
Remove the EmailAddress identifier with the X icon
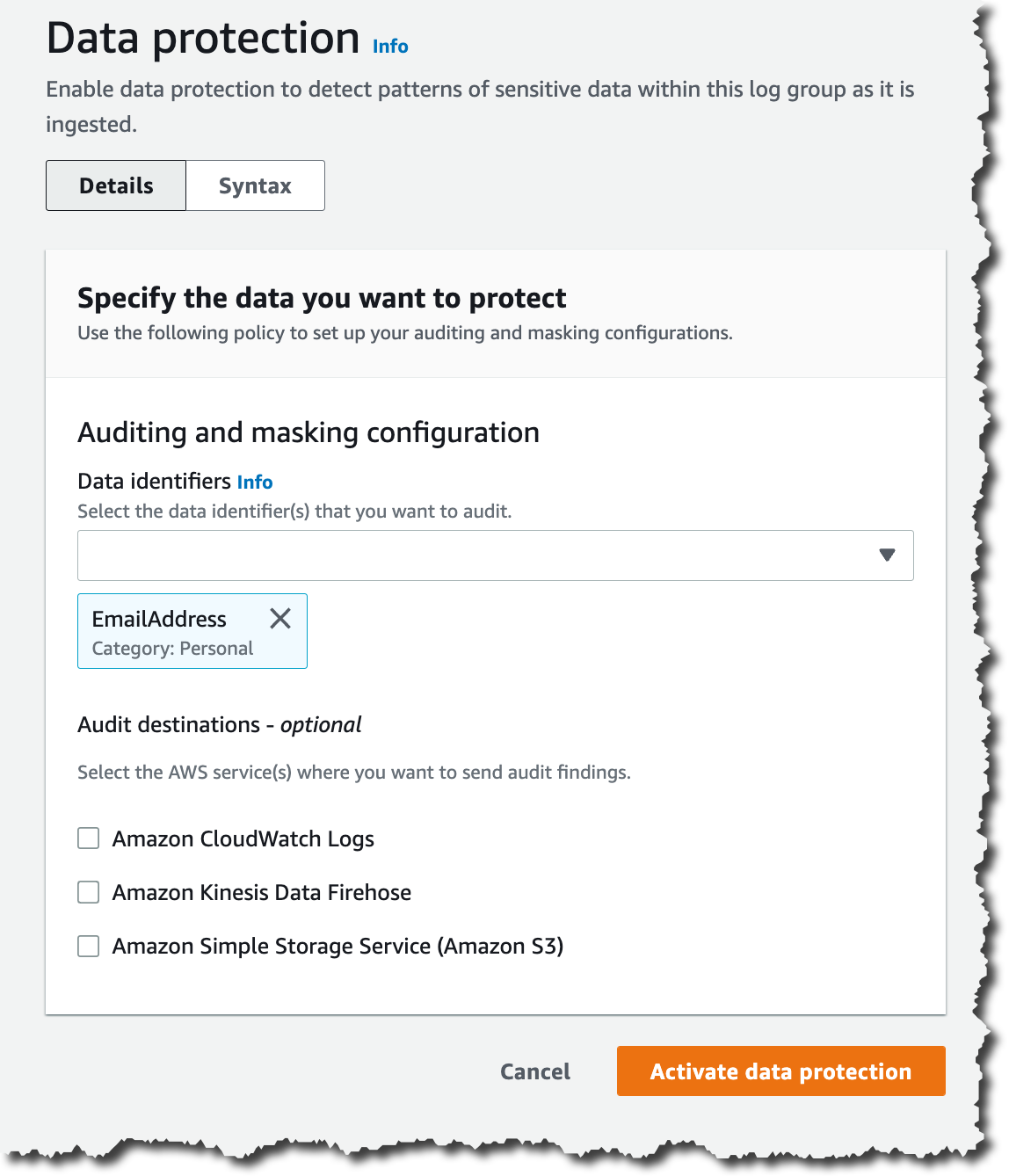tap(280, 619)
